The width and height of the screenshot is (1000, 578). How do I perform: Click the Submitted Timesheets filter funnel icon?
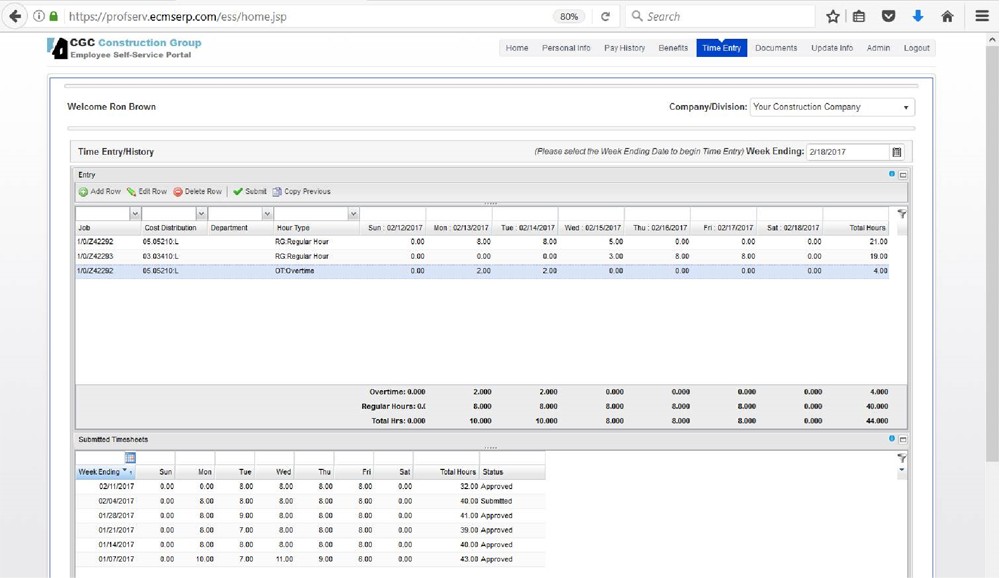(x=902, y=458)
